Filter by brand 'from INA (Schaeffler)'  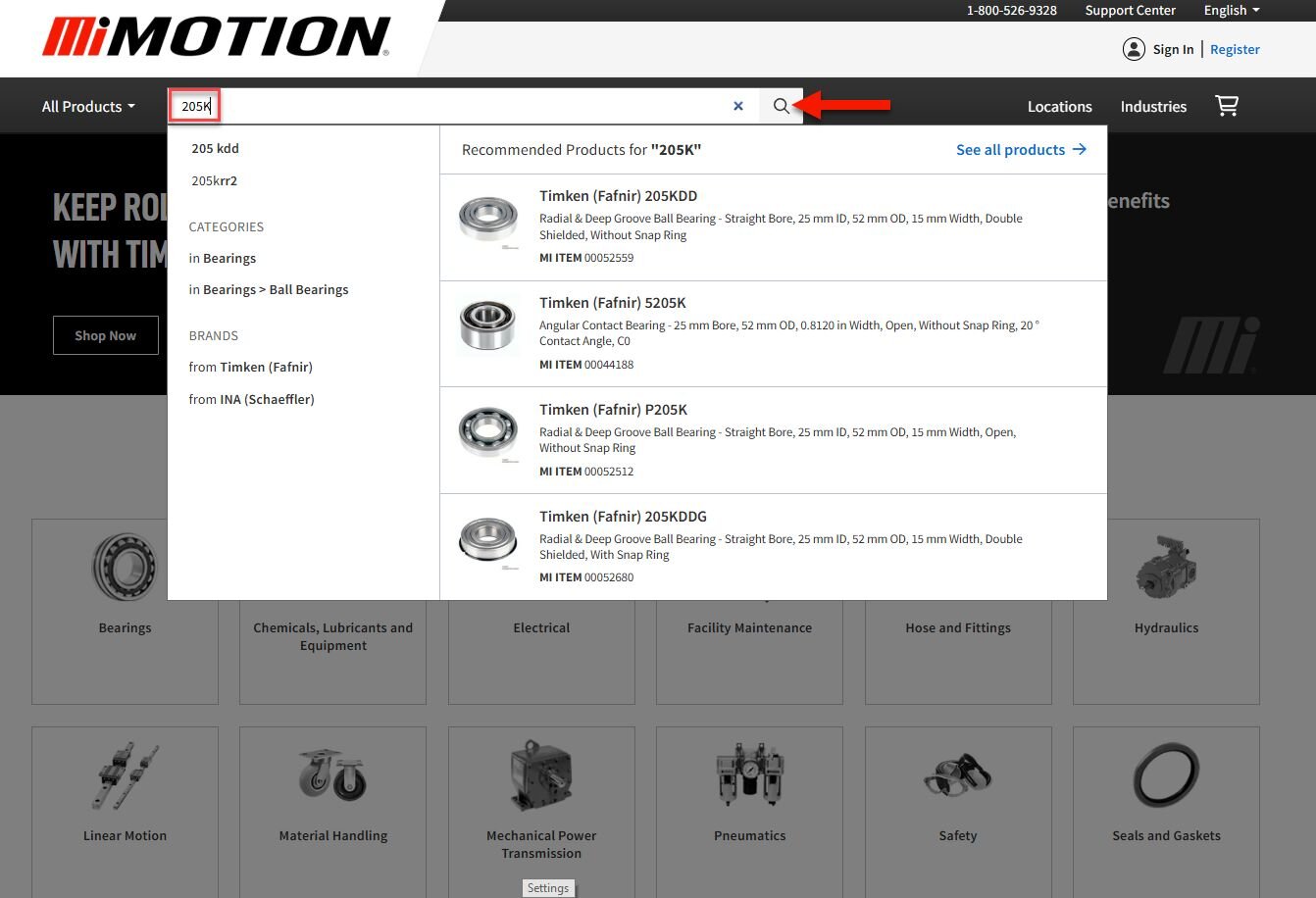tap(252, 400)
